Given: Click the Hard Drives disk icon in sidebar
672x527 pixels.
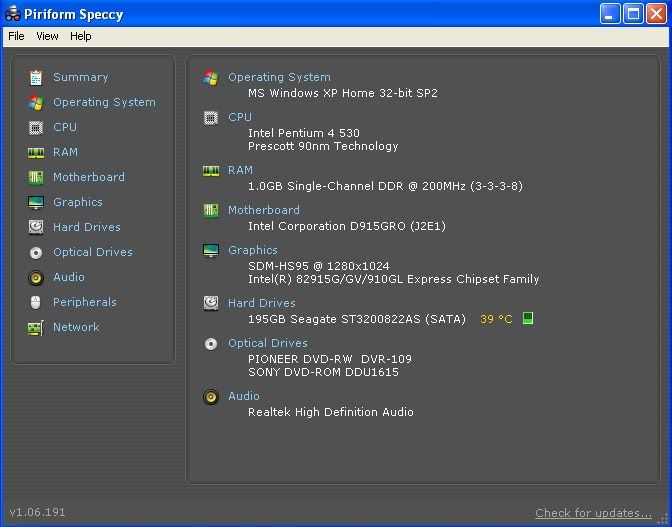Looking at the screenshot, I should [x=36, y=227].
